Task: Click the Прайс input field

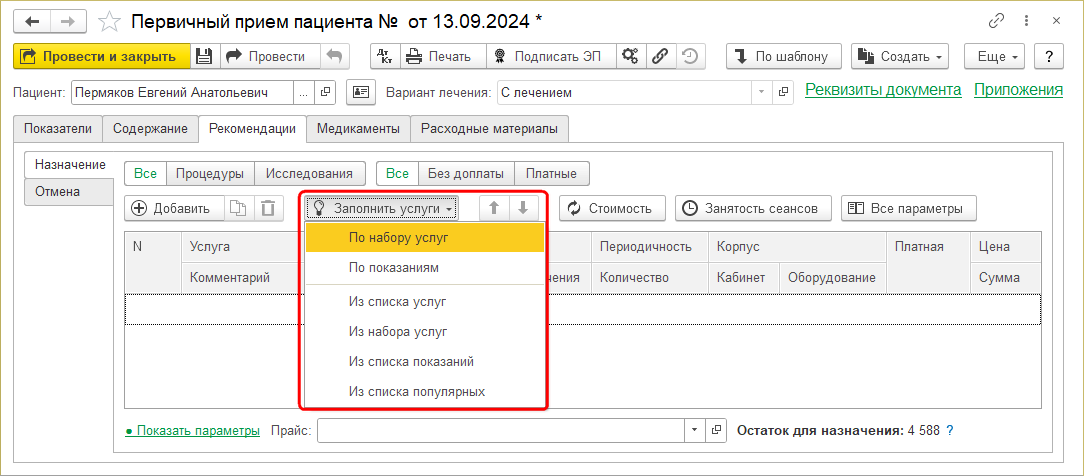Action: point(500,430)
